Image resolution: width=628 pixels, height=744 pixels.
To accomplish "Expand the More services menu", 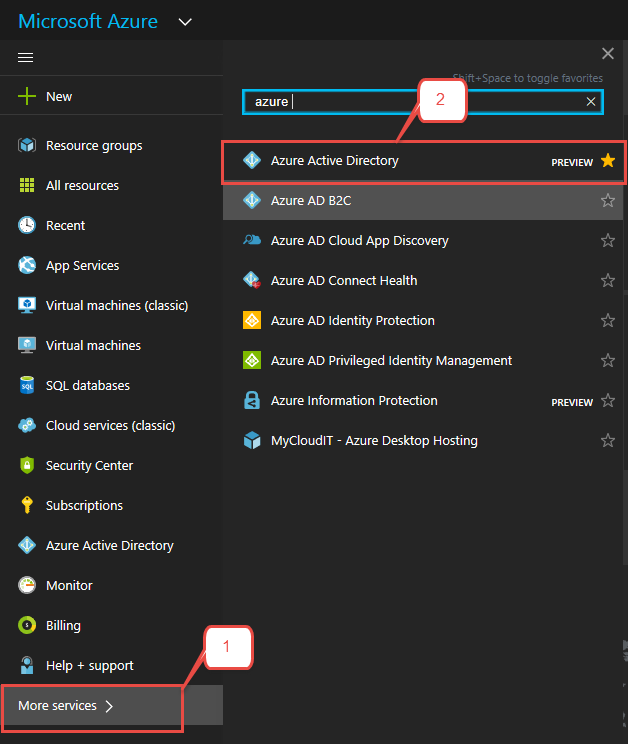I will [66, 706].
